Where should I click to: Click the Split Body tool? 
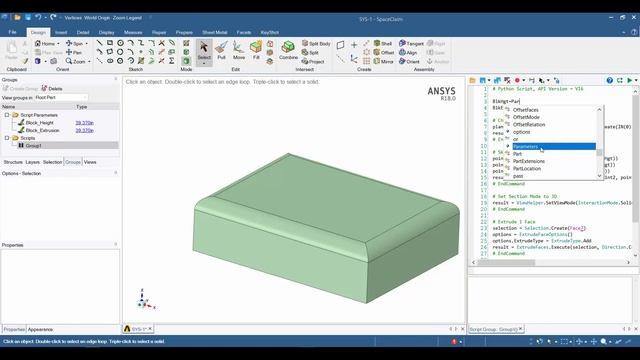click(316, 43)
